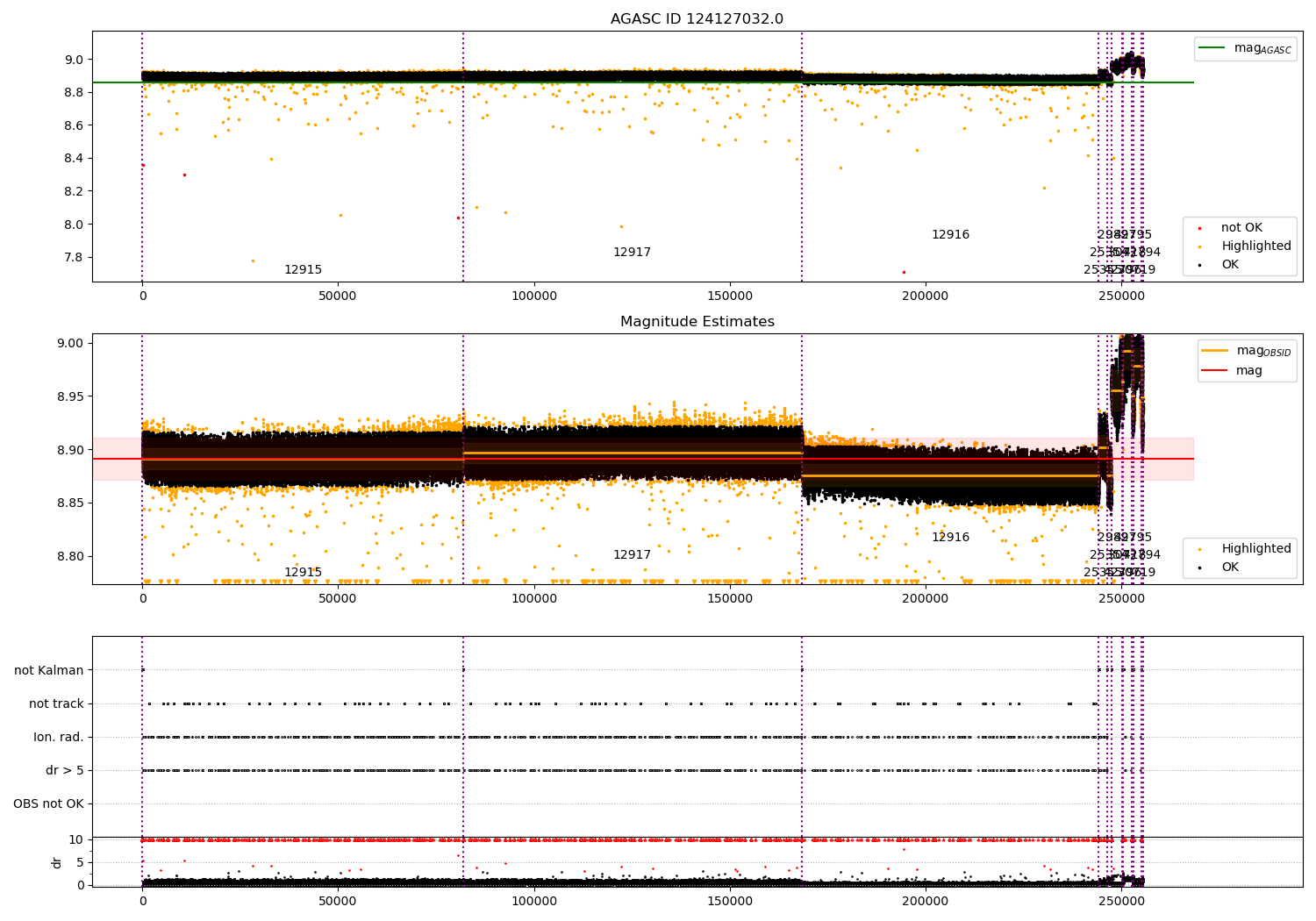This screenshot has height=921, width=1316.
Task: Click y-axis tick '8.95' in Magnitude Estimates plot
Action: [70, 396]
